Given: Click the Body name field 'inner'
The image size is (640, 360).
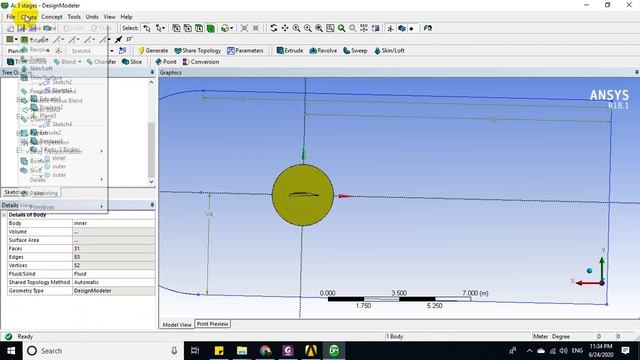Looking at the screenshot, I should coord(114,223).
